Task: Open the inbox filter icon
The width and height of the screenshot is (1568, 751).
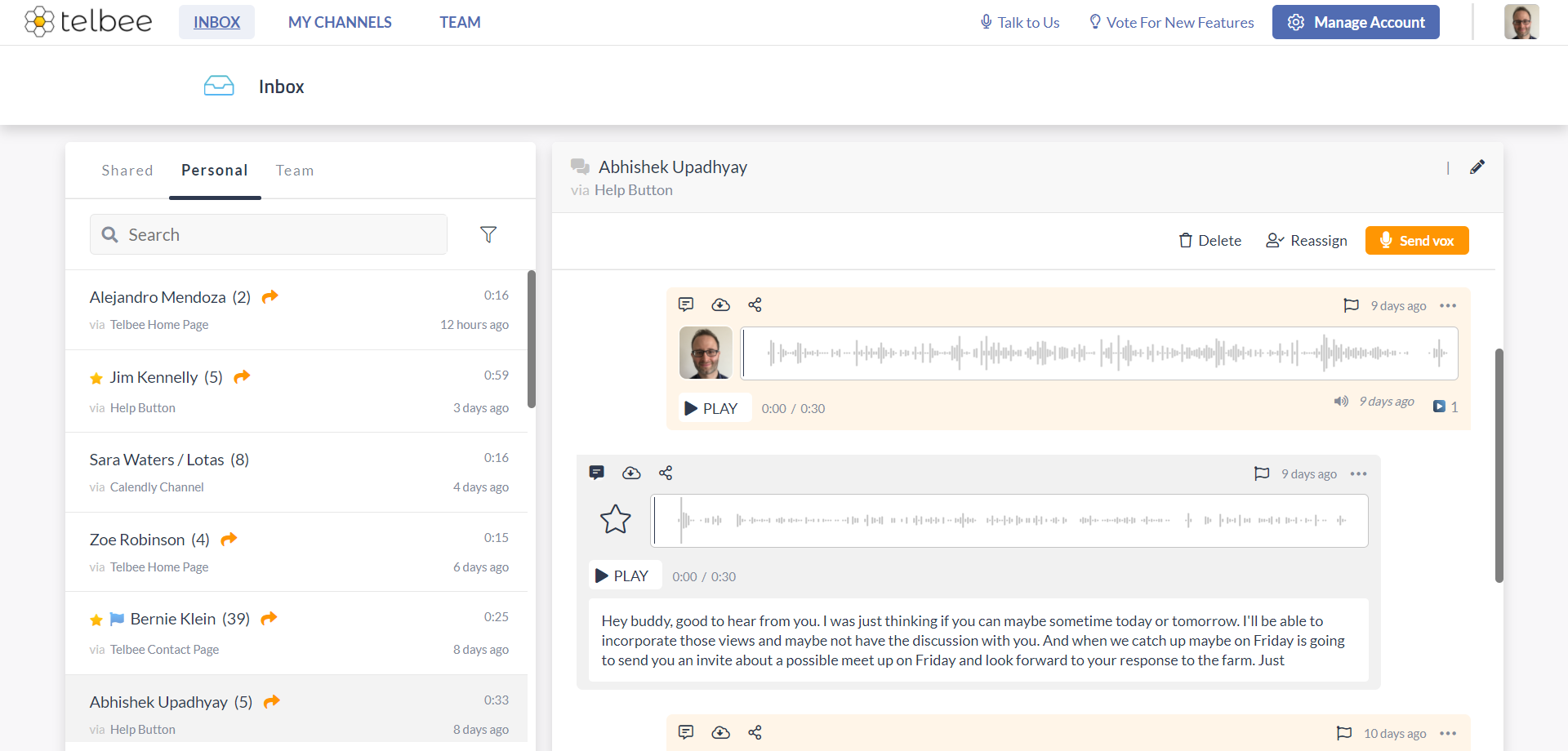Action: pos(488,234)
